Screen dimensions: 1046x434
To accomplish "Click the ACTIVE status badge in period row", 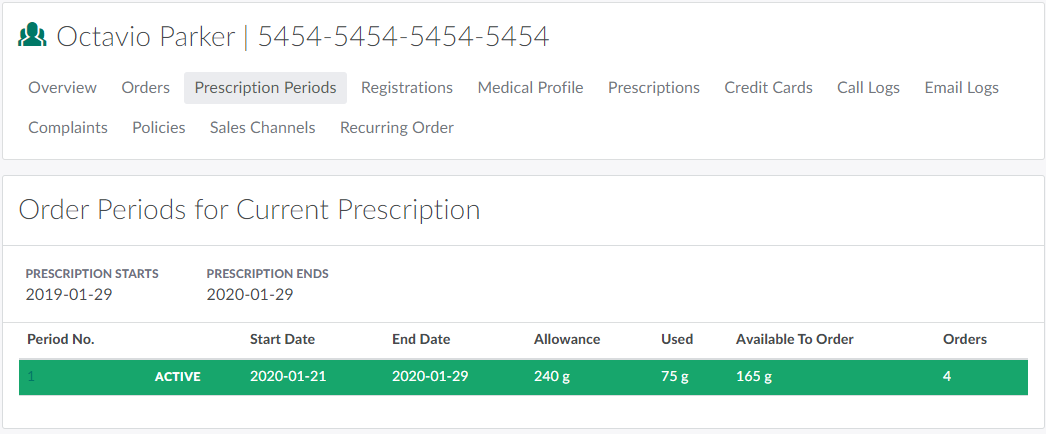I will [x=177, y=377].
